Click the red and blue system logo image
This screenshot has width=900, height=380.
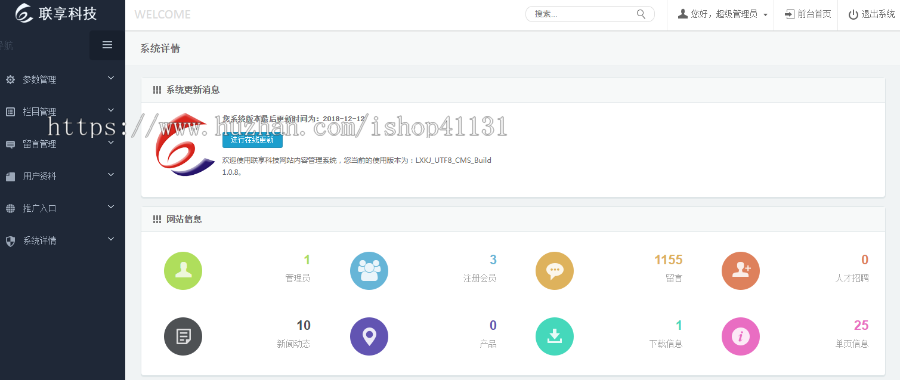(185, 145)
